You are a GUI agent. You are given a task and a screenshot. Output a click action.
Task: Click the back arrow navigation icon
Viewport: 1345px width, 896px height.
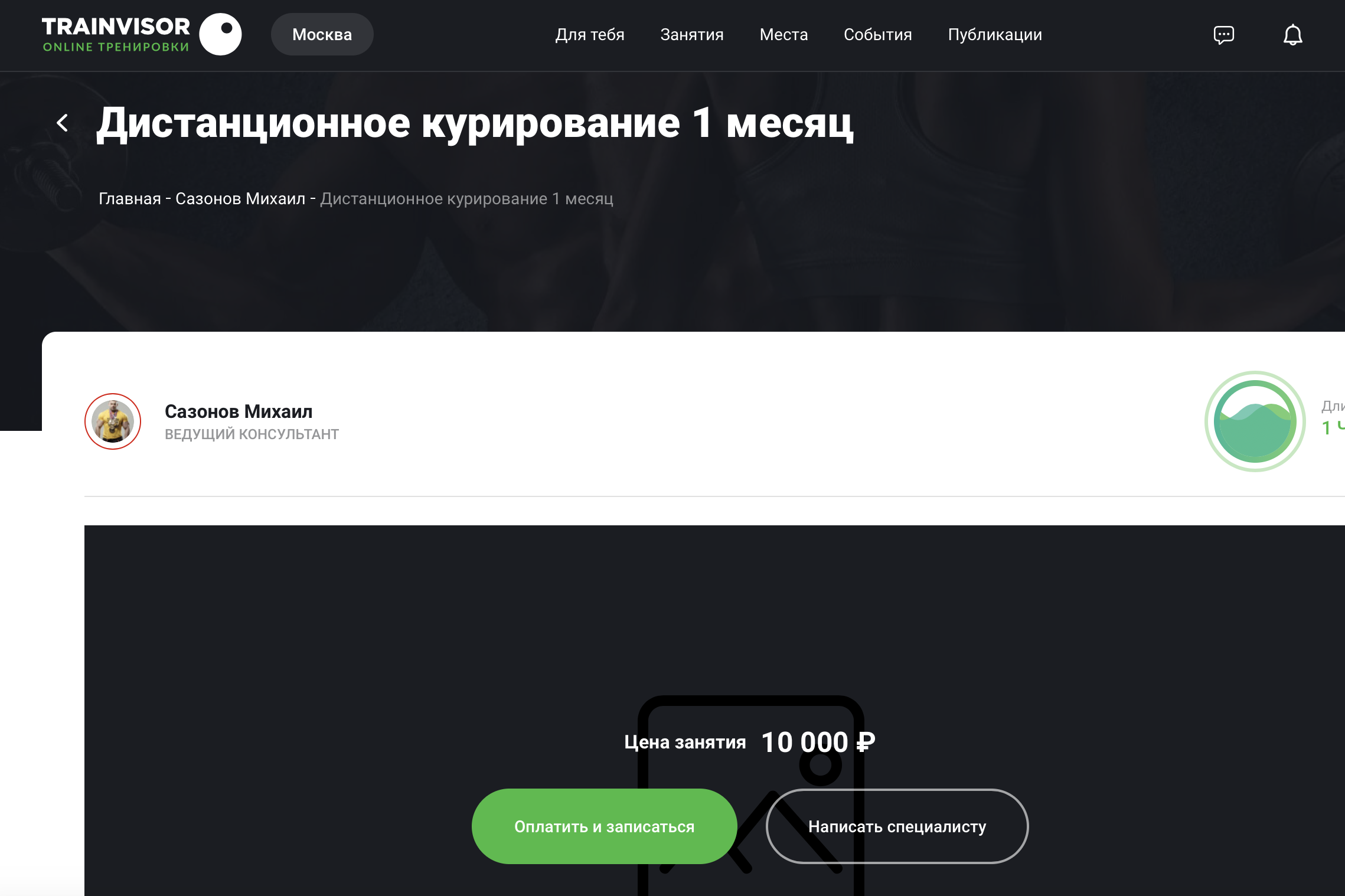pyautogui.click(x=62, y=122)
